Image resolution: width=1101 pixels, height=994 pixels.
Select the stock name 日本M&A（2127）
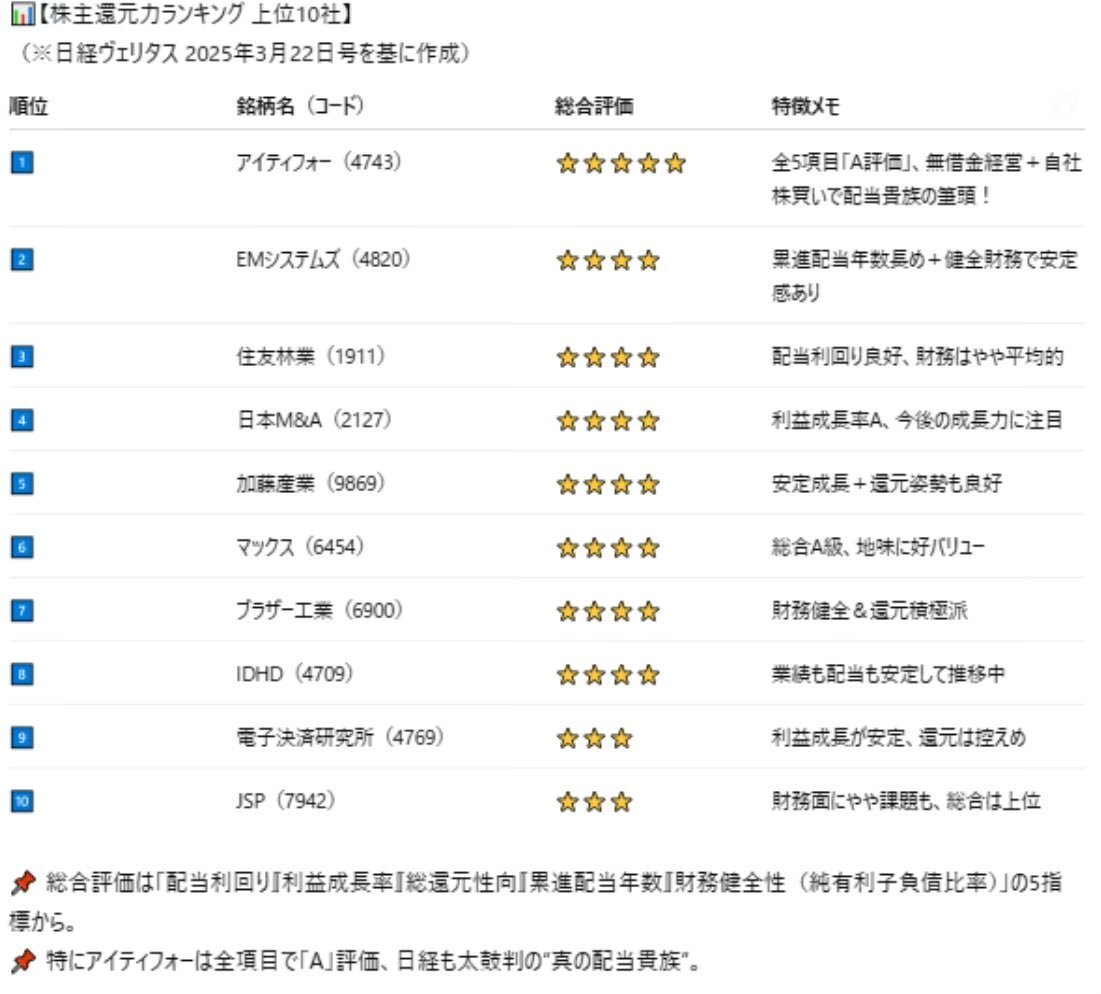point(315,420)
